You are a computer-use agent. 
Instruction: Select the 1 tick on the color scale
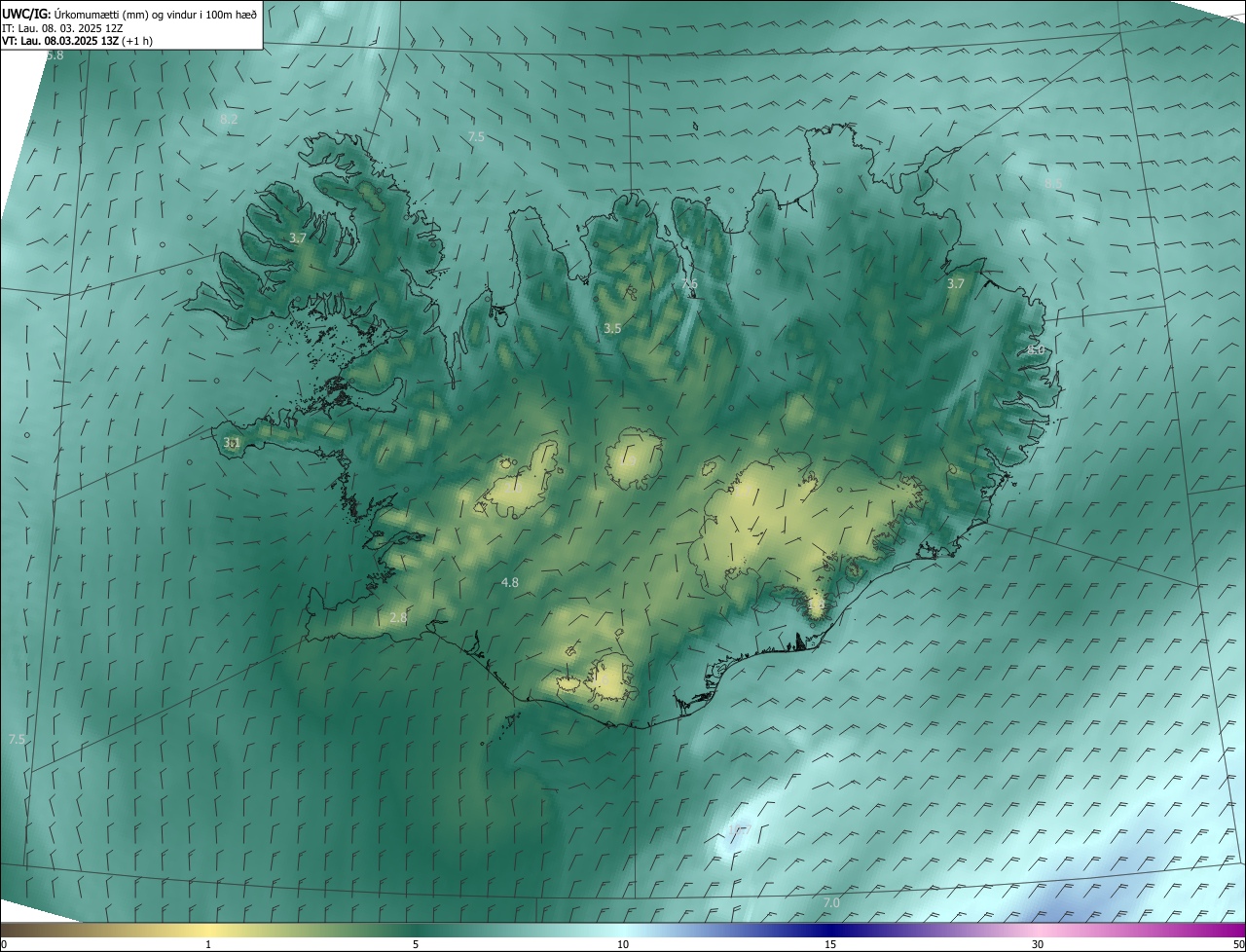tap(208, 944)
